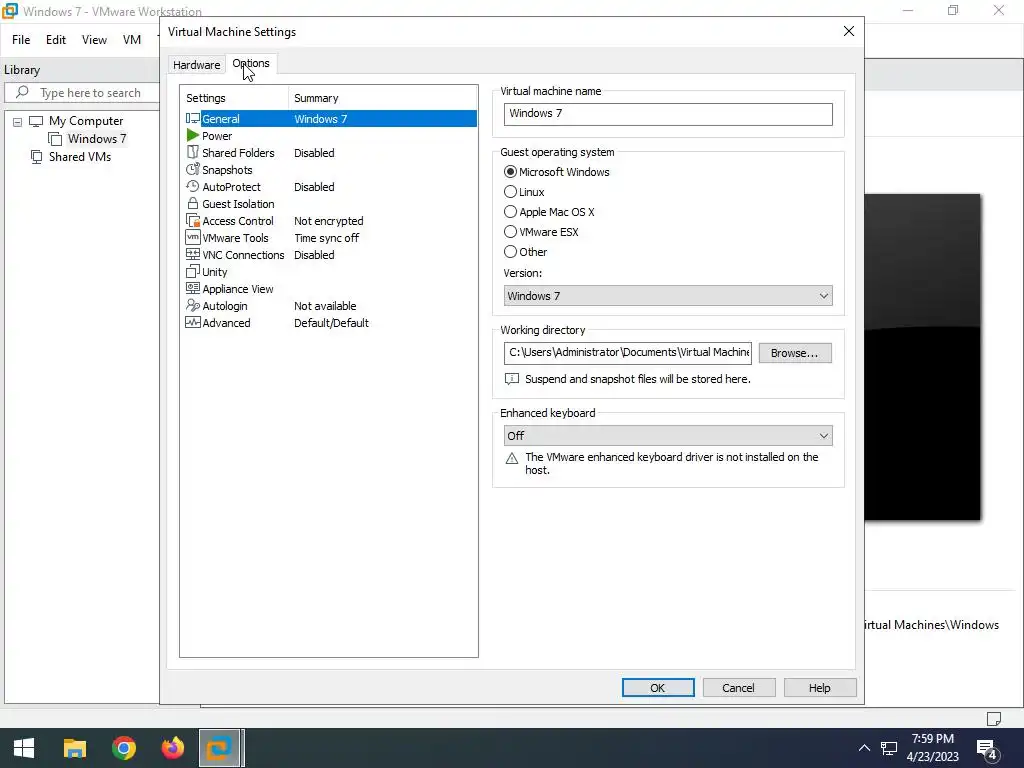Click the VMware Tools vm icon
The image size is (1024, 768).
coord(193,237)
